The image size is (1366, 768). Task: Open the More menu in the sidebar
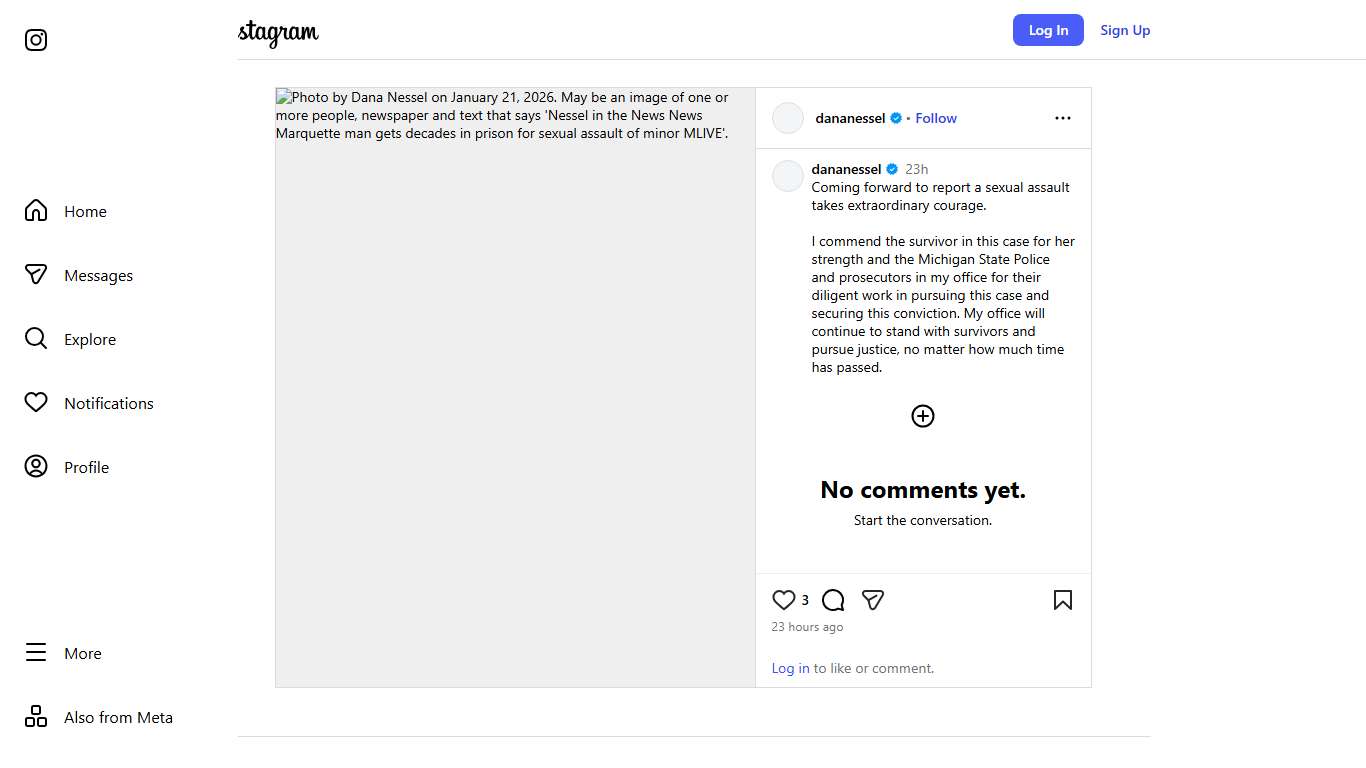click(36, 653)
